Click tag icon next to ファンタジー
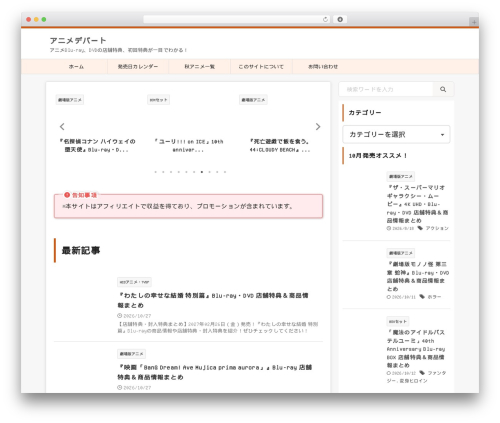 point(422,373)
